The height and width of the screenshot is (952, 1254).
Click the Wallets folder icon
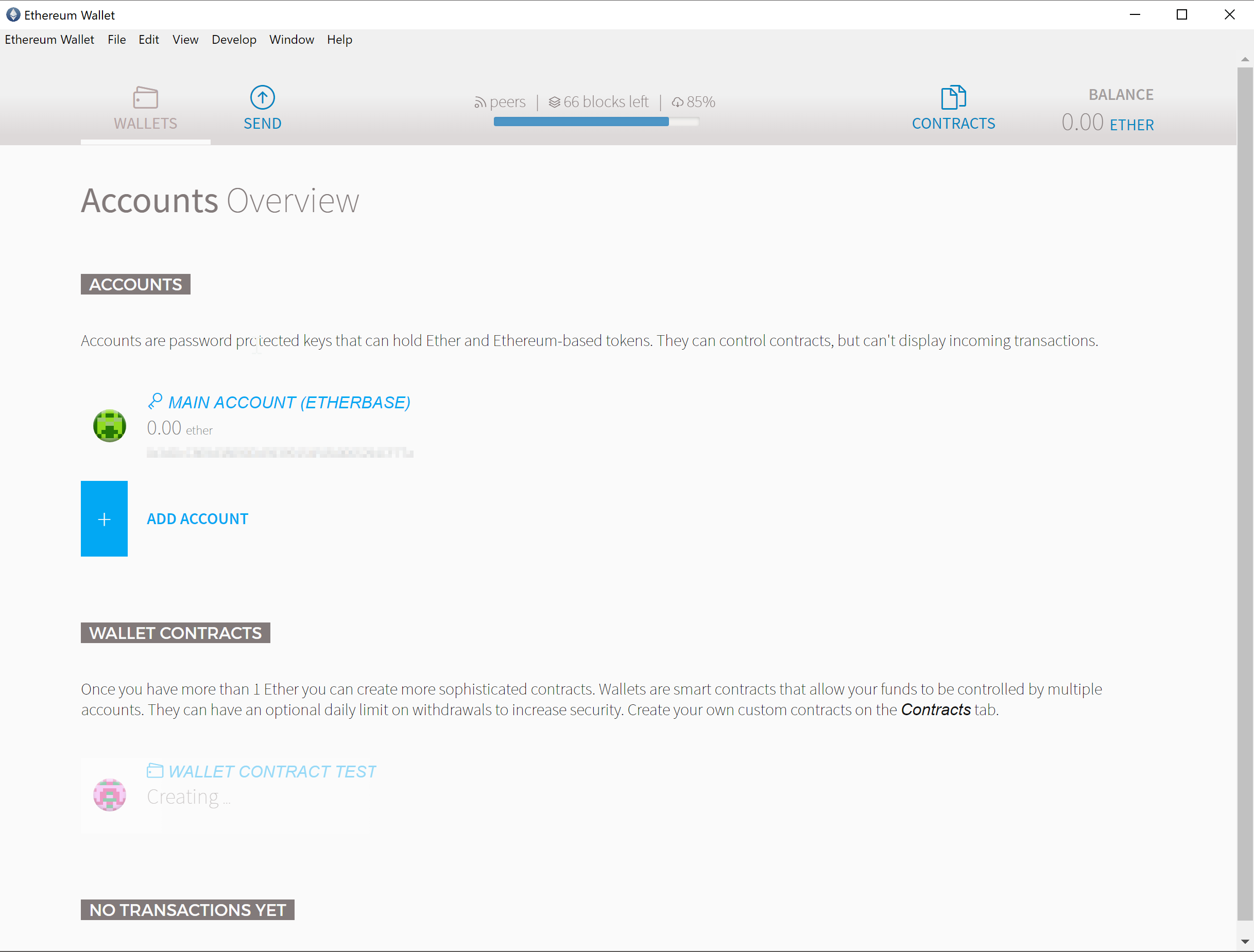point(146,97)
